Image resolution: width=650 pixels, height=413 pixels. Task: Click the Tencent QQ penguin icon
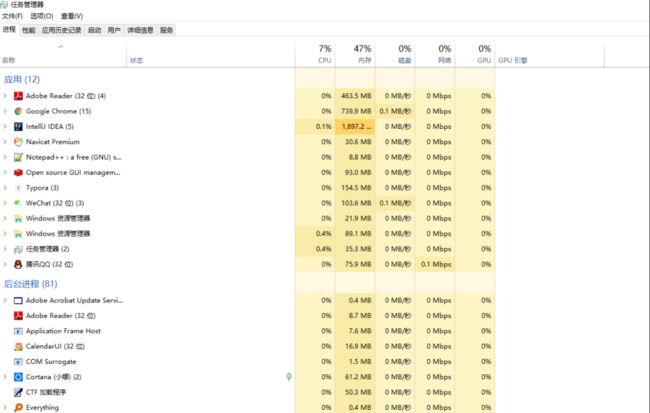pos(18,265)
